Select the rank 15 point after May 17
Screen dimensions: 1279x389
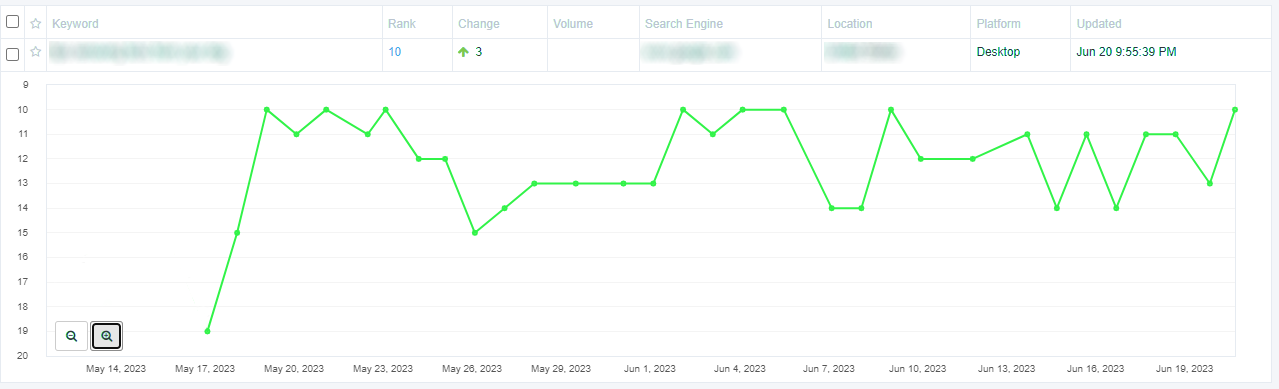point(237,233)
